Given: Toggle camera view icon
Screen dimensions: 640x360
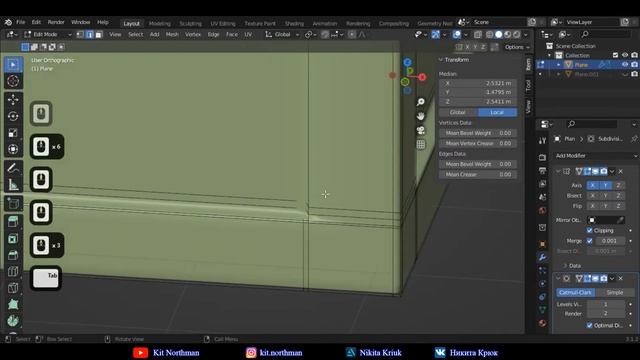Looking at the screenshot, I should tap(420, 130).
